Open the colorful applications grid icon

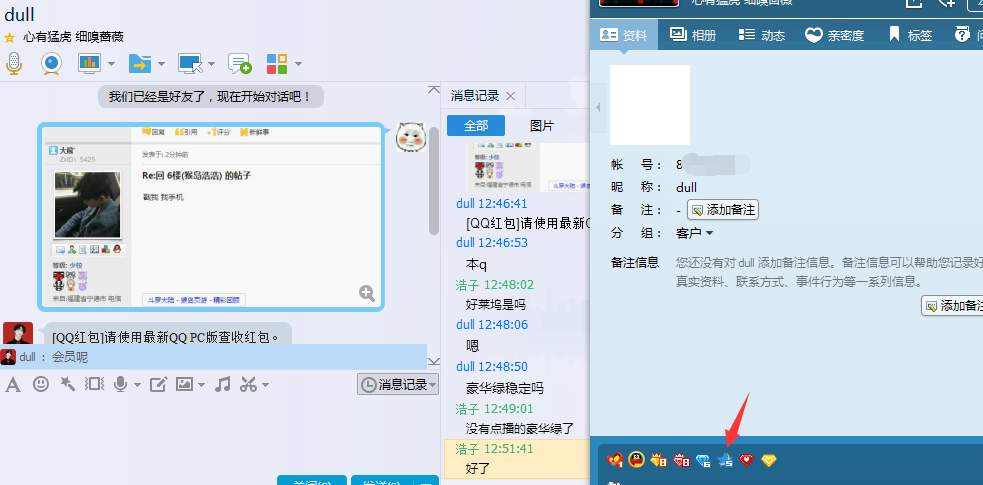coord(276,63)
